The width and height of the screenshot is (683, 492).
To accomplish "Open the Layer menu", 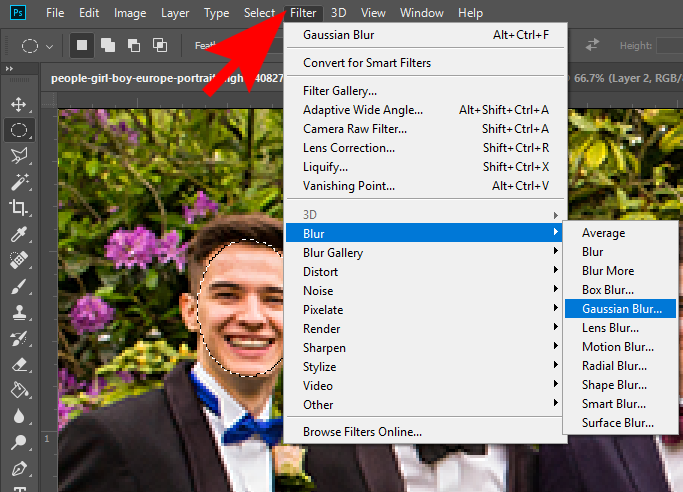I will coord(175,13).
